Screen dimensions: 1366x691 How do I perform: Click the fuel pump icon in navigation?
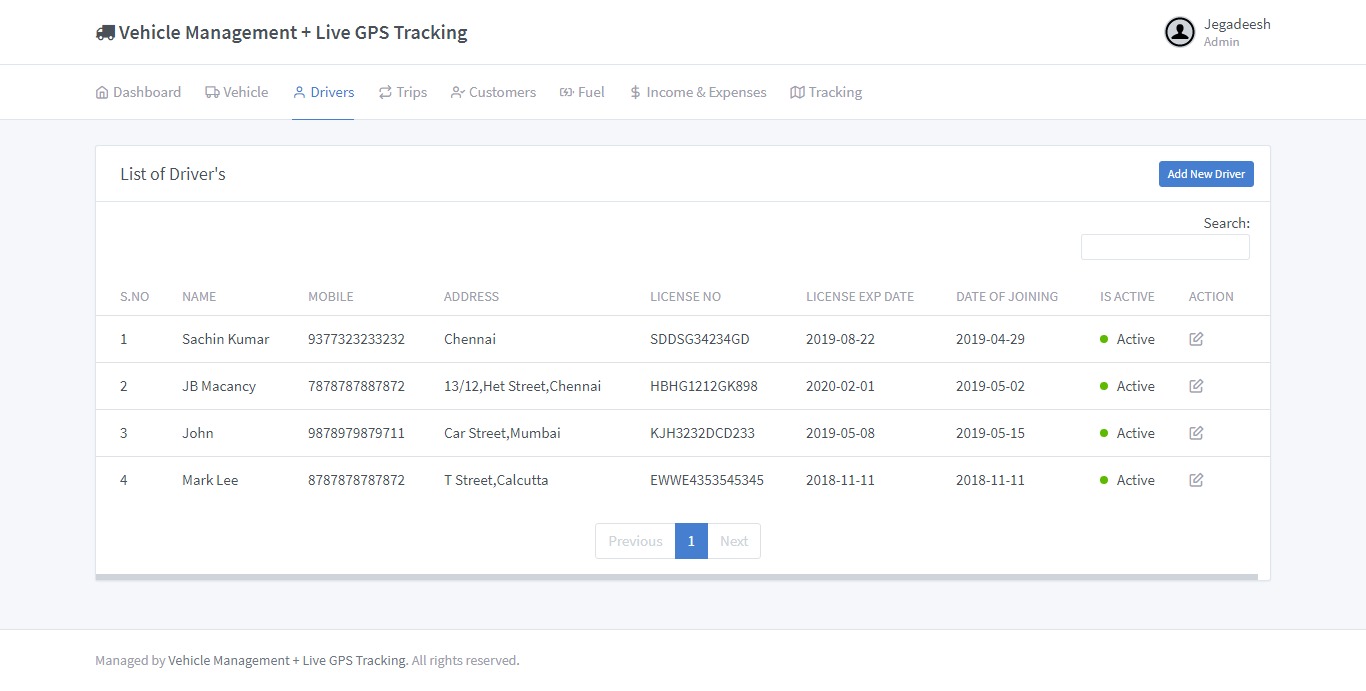(566, 91)
